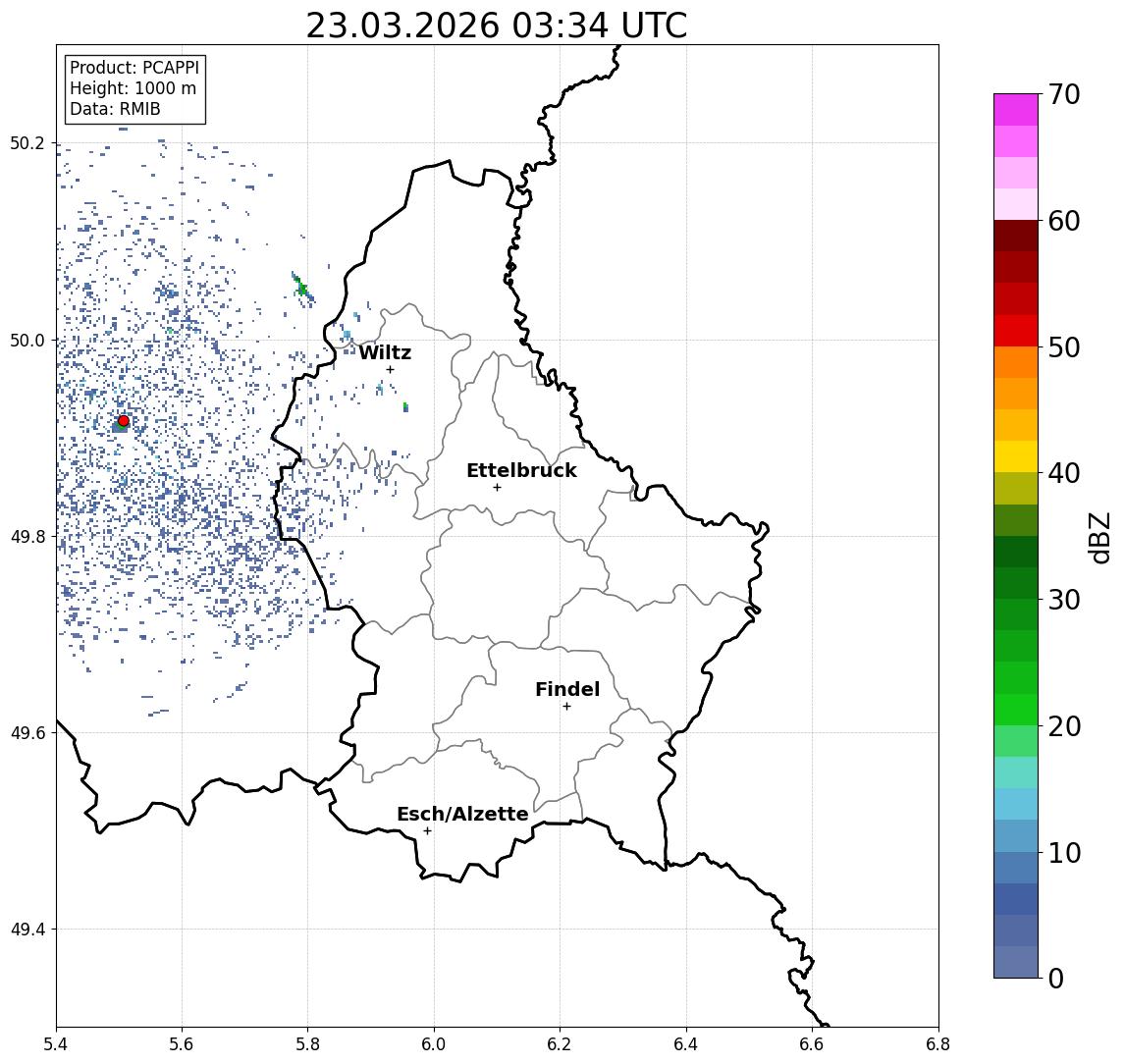Click the colorbar tick label 70
The image size is (1124, 1064).
[1064, 94]
